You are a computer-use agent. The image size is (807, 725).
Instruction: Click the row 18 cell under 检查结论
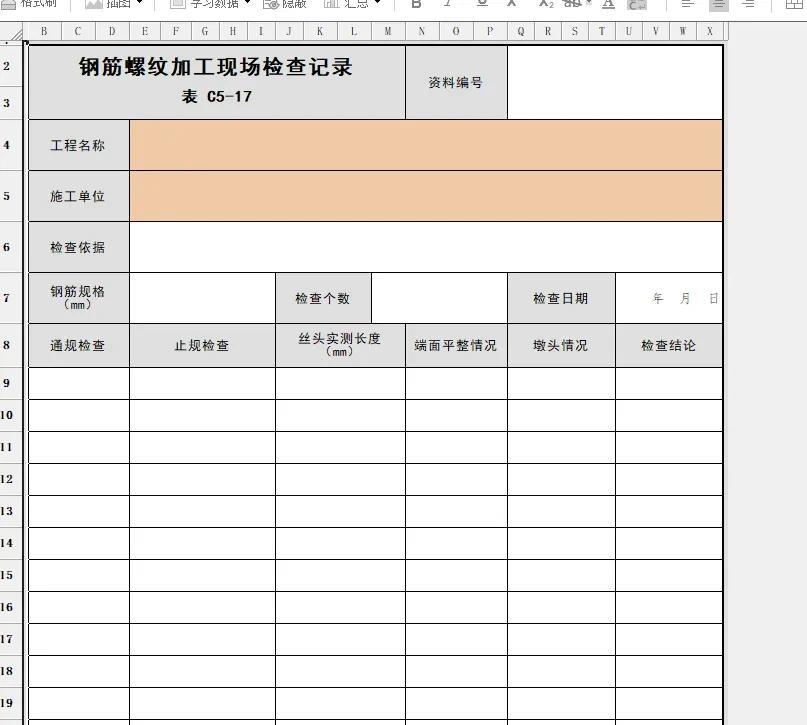[669, 671]
